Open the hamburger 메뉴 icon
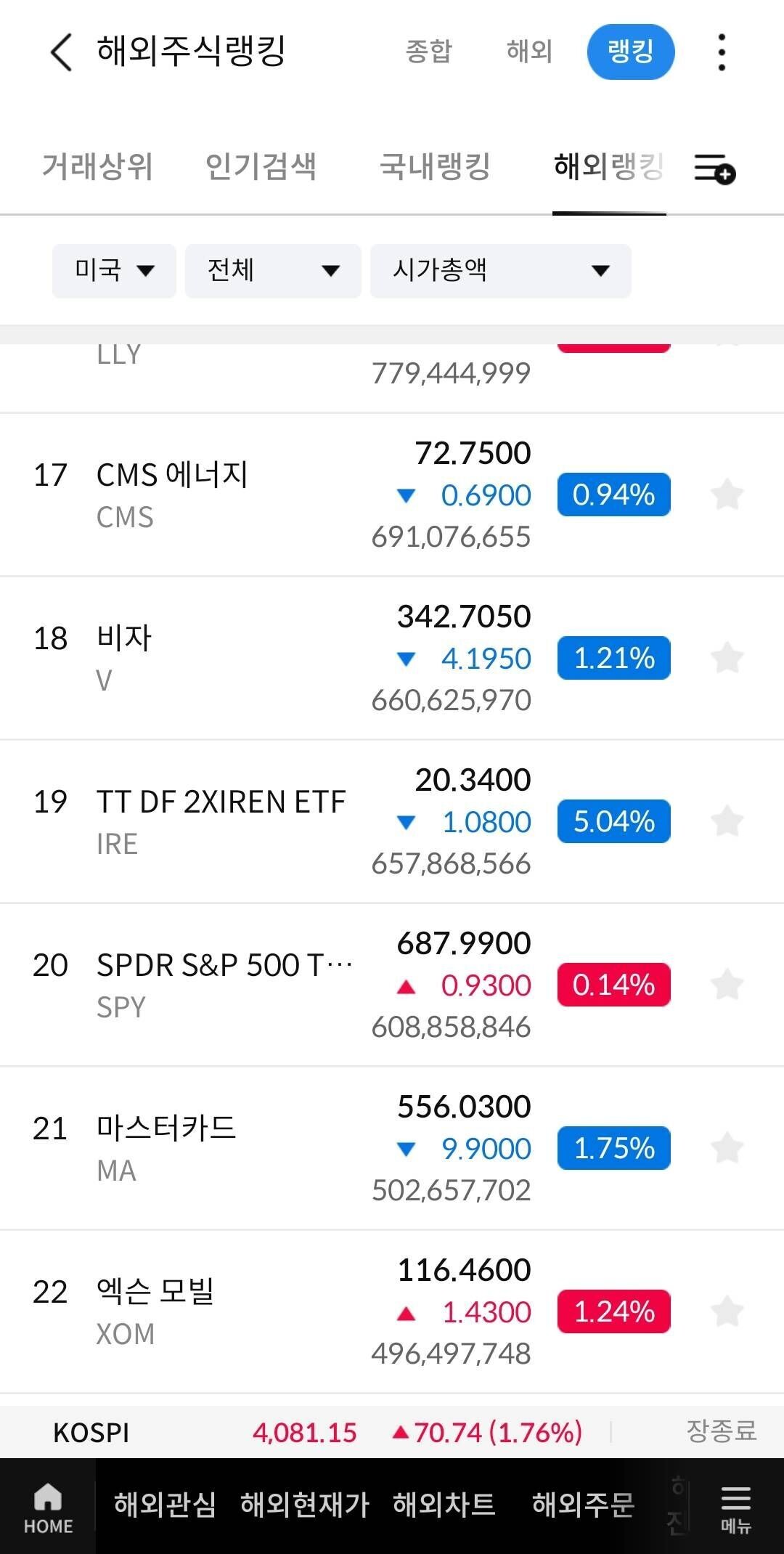 pyautogui.click(x=735, y=1508)
